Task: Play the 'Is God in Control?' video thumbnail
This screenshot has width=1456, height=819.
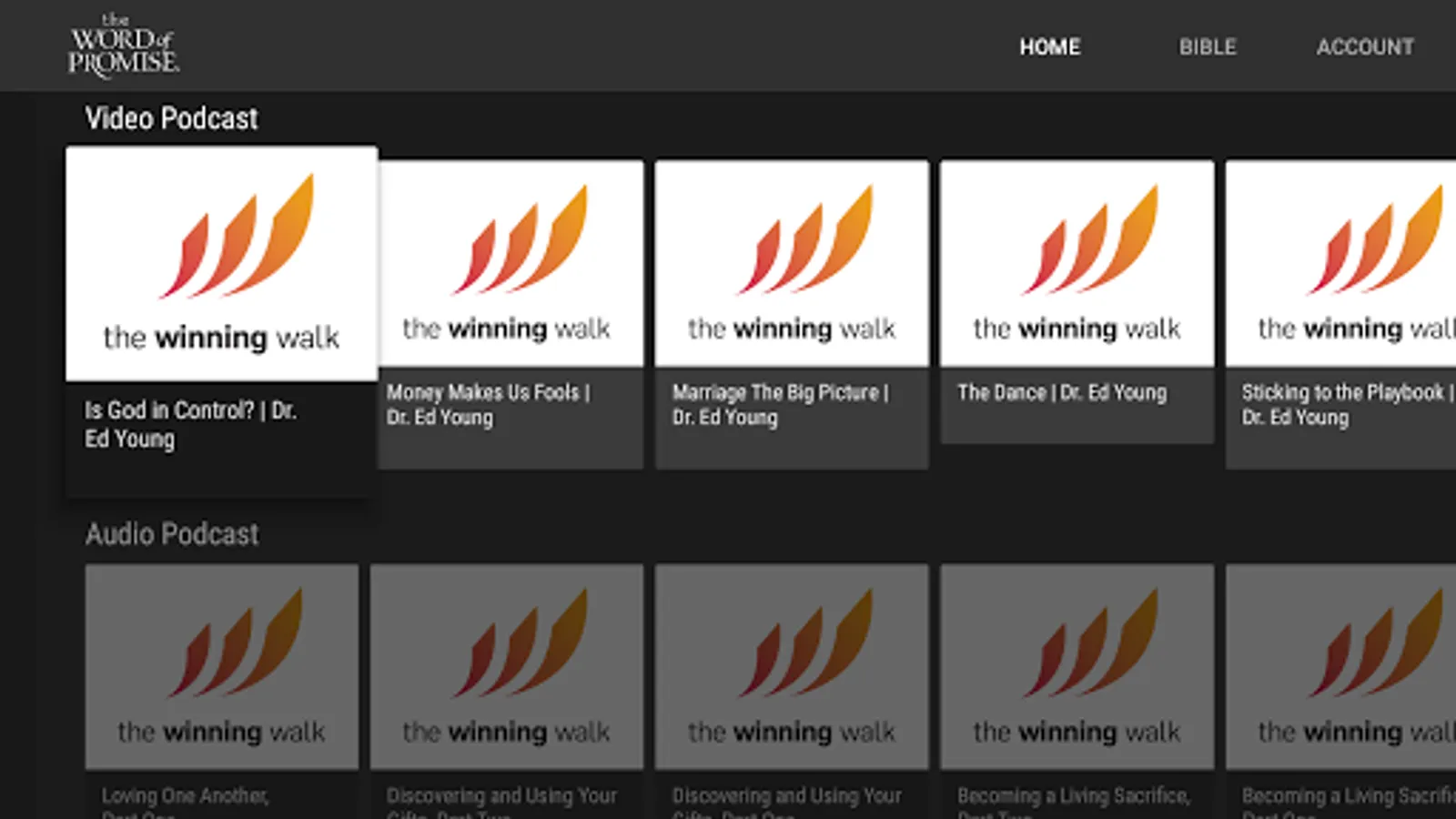Action: pos(221,264)
